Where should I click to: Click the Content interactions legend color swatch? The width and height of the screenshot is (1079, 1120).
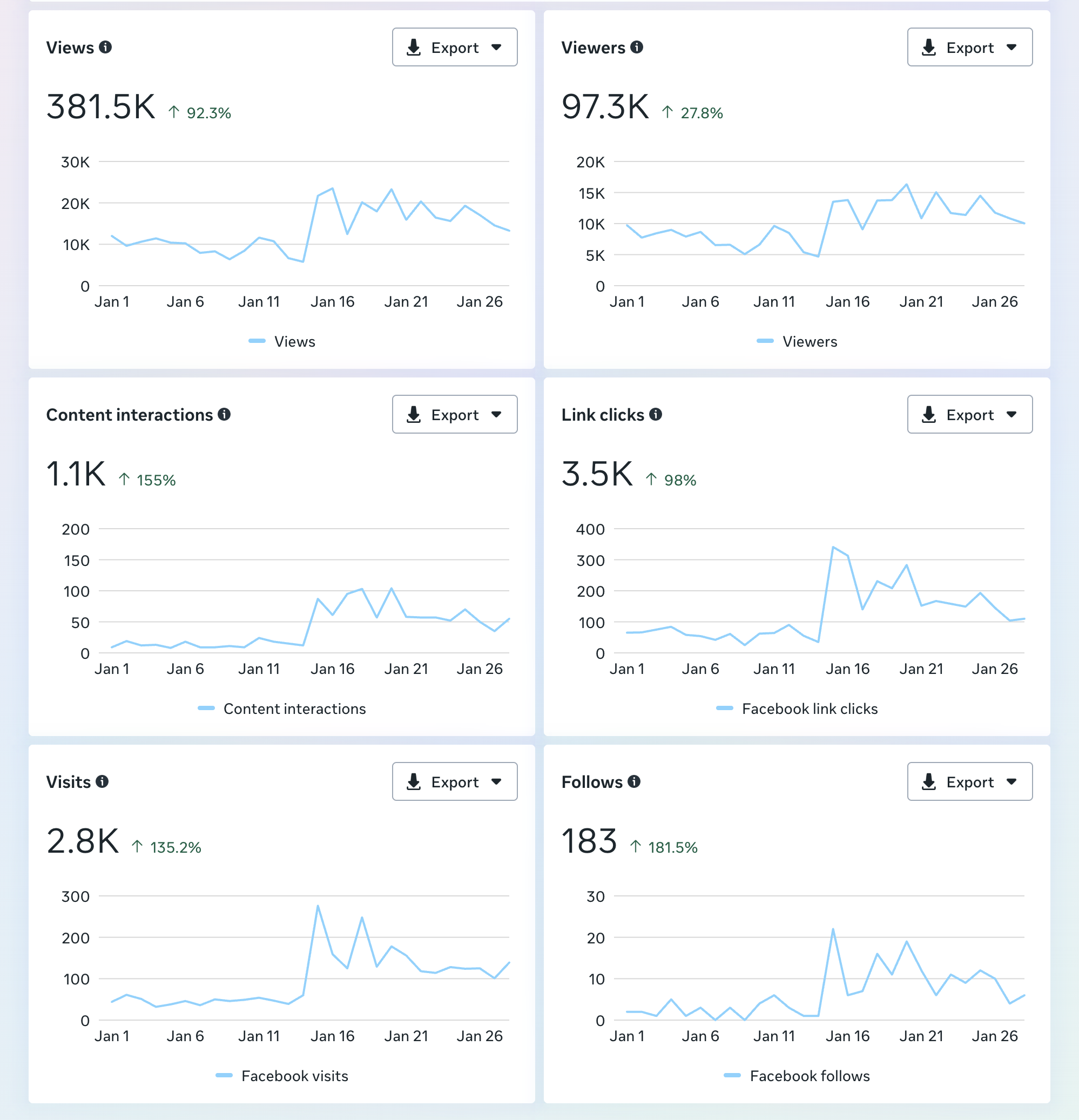206,709
